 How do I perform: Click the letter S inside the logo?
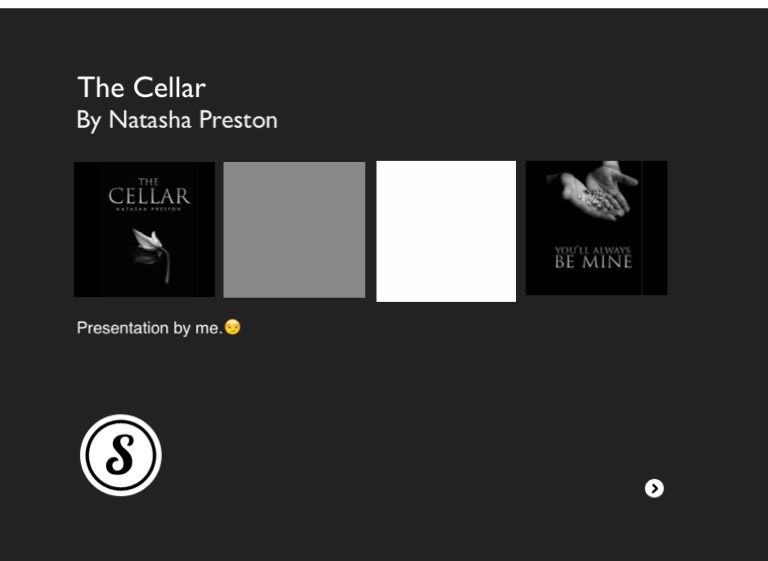pyautogui.click(x=120, y=455)
